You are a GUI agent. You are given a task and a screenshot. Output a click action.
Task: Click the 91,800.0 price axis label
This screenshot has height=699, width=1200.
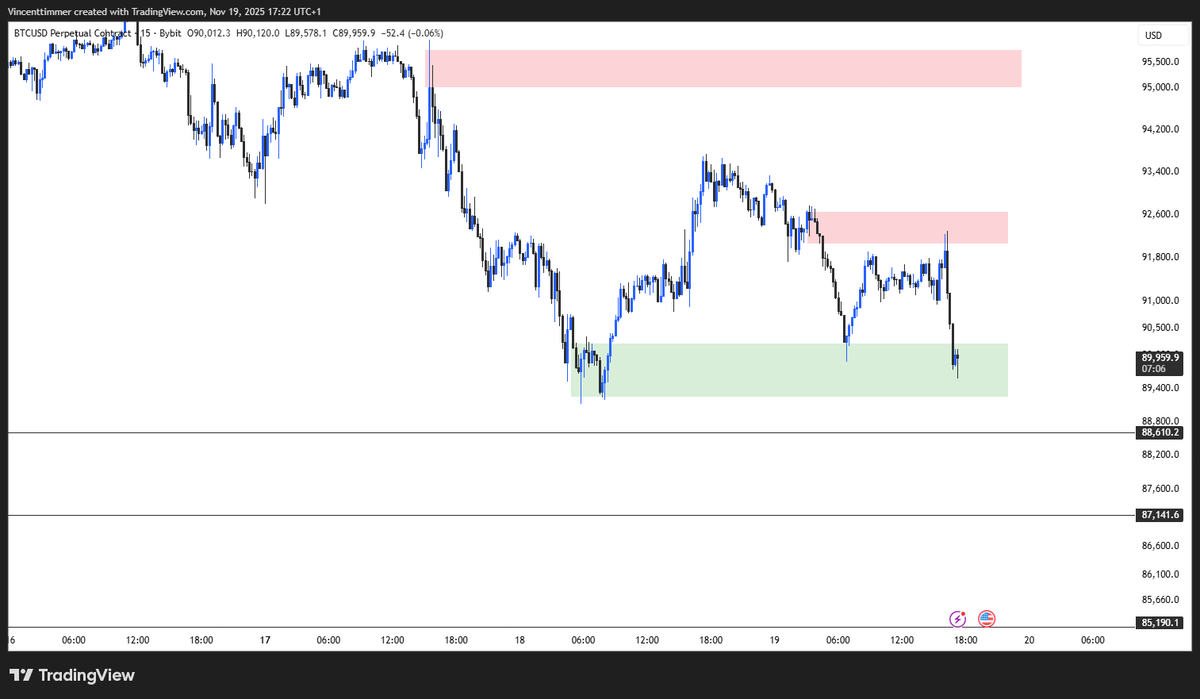(1160, 257)
